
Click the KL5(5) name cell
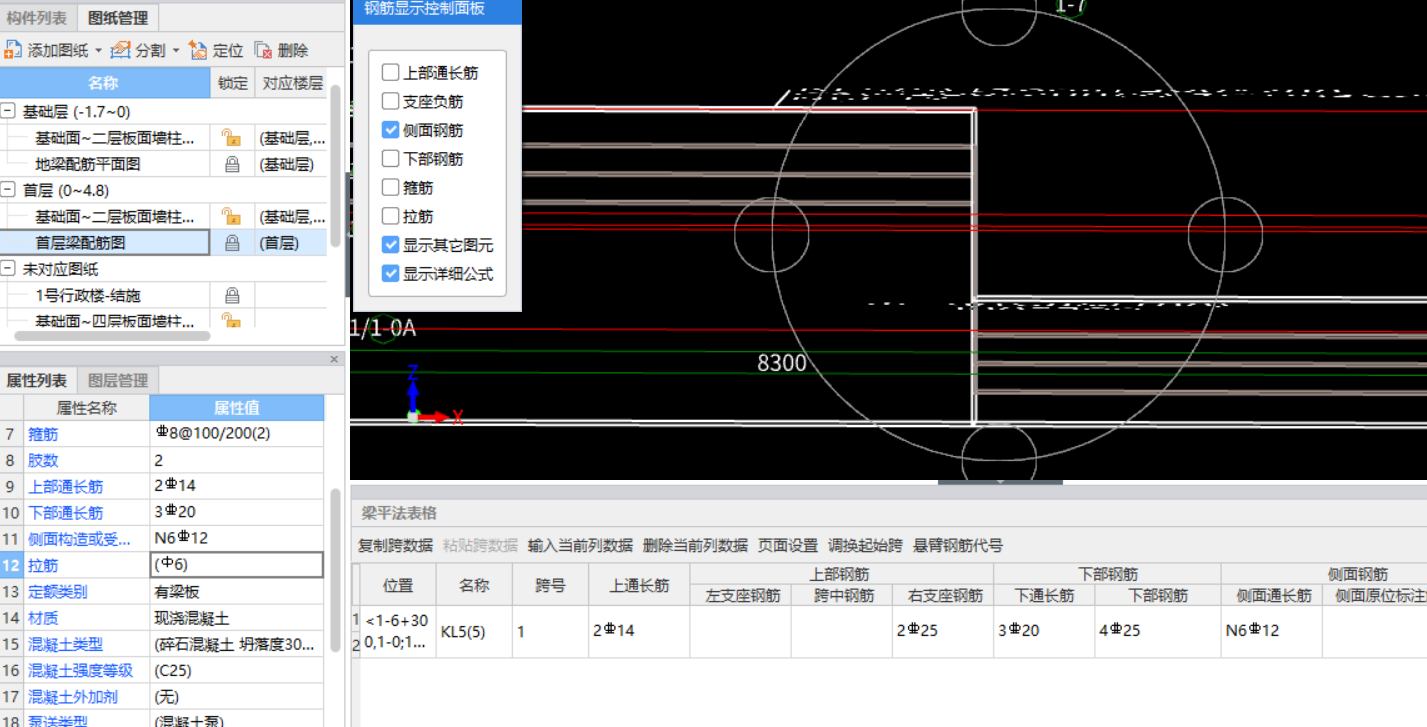(x=474, y=631)
